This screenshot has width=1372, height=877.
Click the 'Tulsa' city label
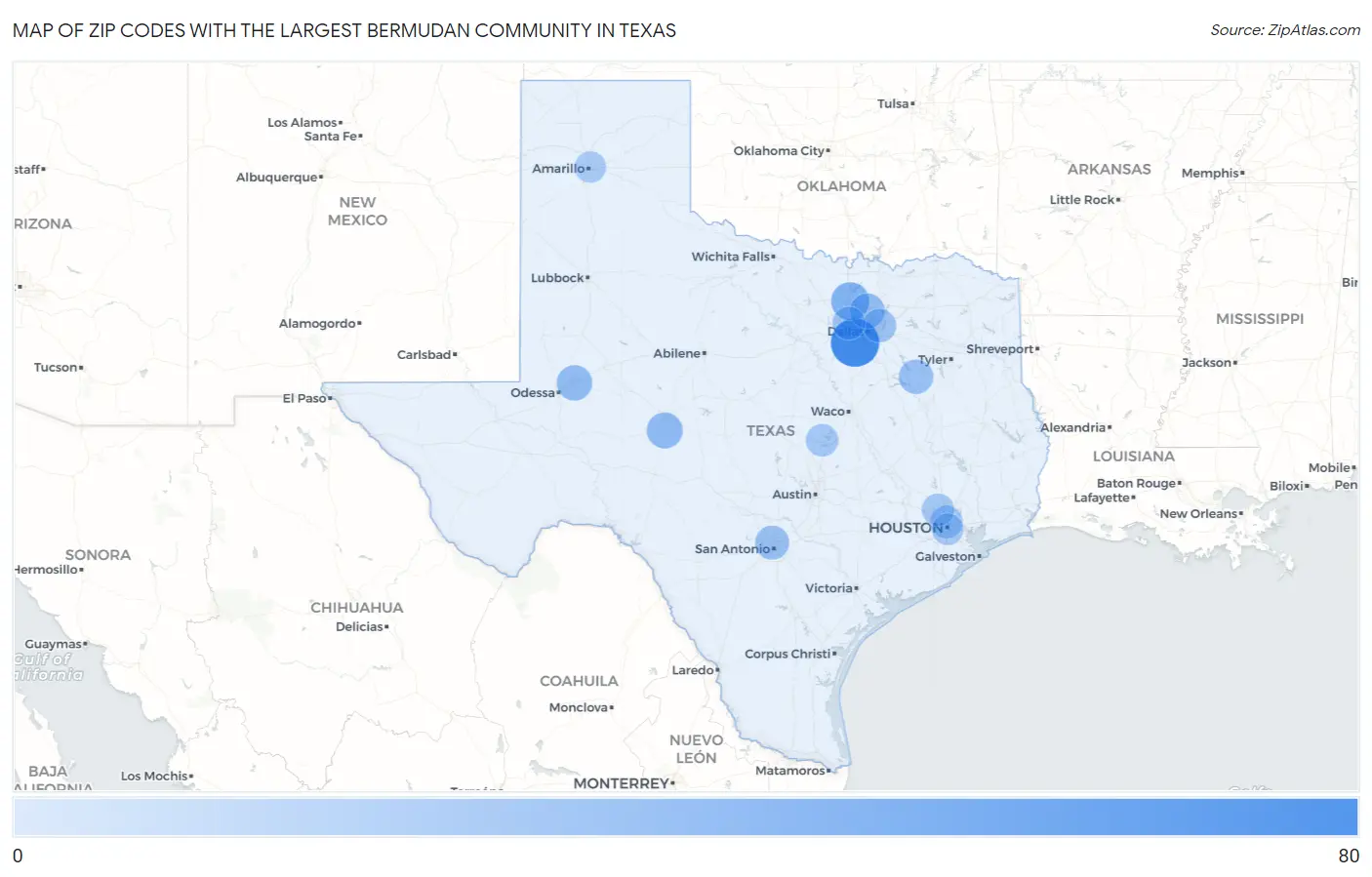coord(893,103)
